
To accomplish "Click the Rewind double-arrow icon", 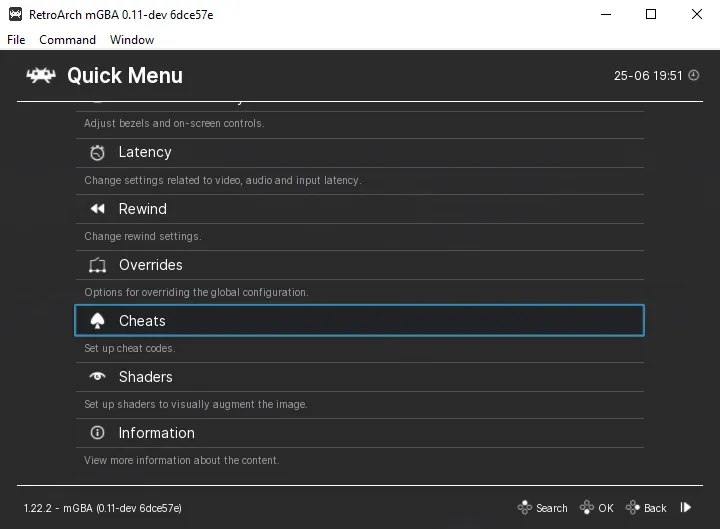I will click(97, 209).
